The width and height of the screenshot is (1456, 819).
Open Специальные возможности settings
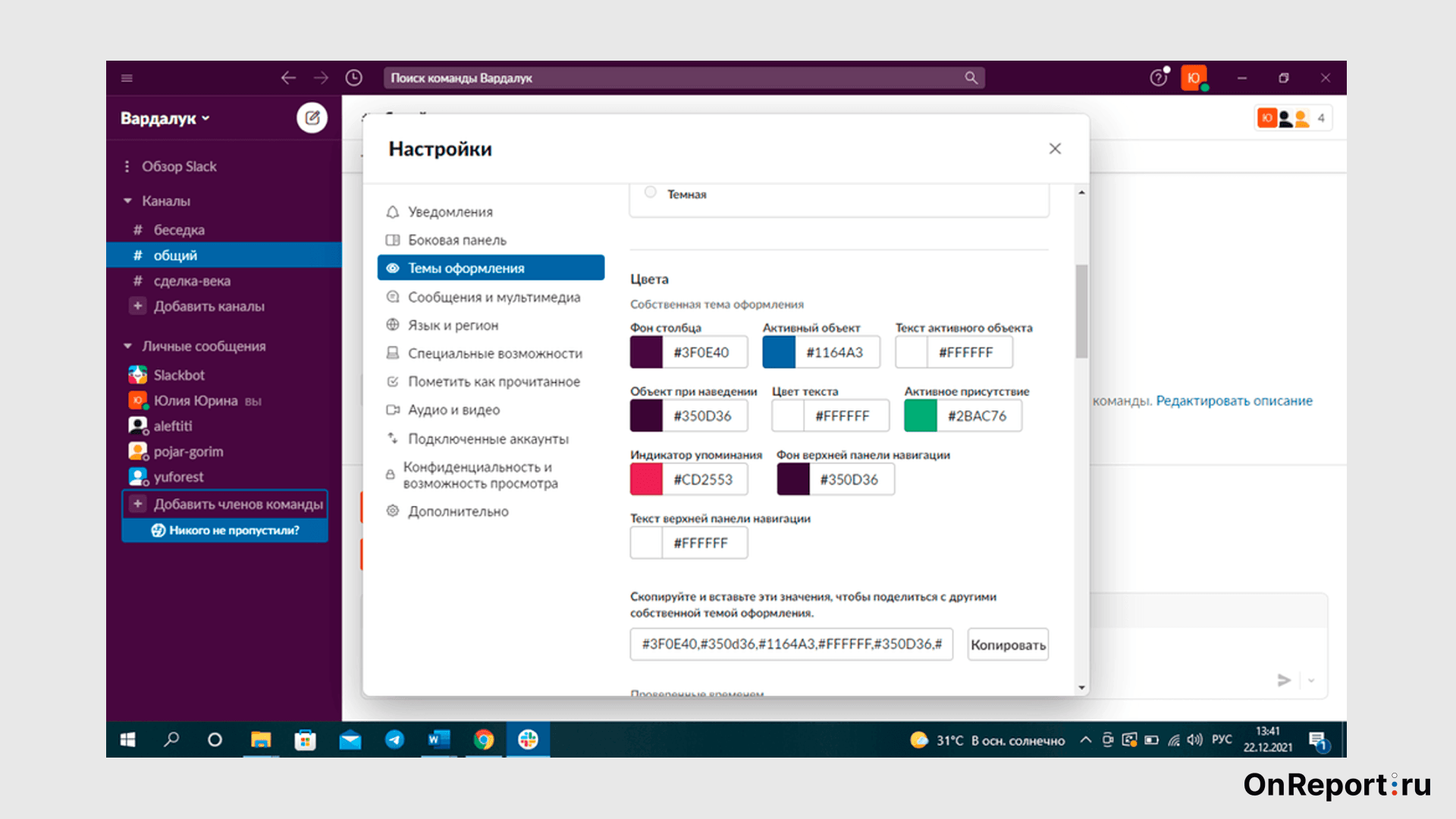tap(491, 353)
